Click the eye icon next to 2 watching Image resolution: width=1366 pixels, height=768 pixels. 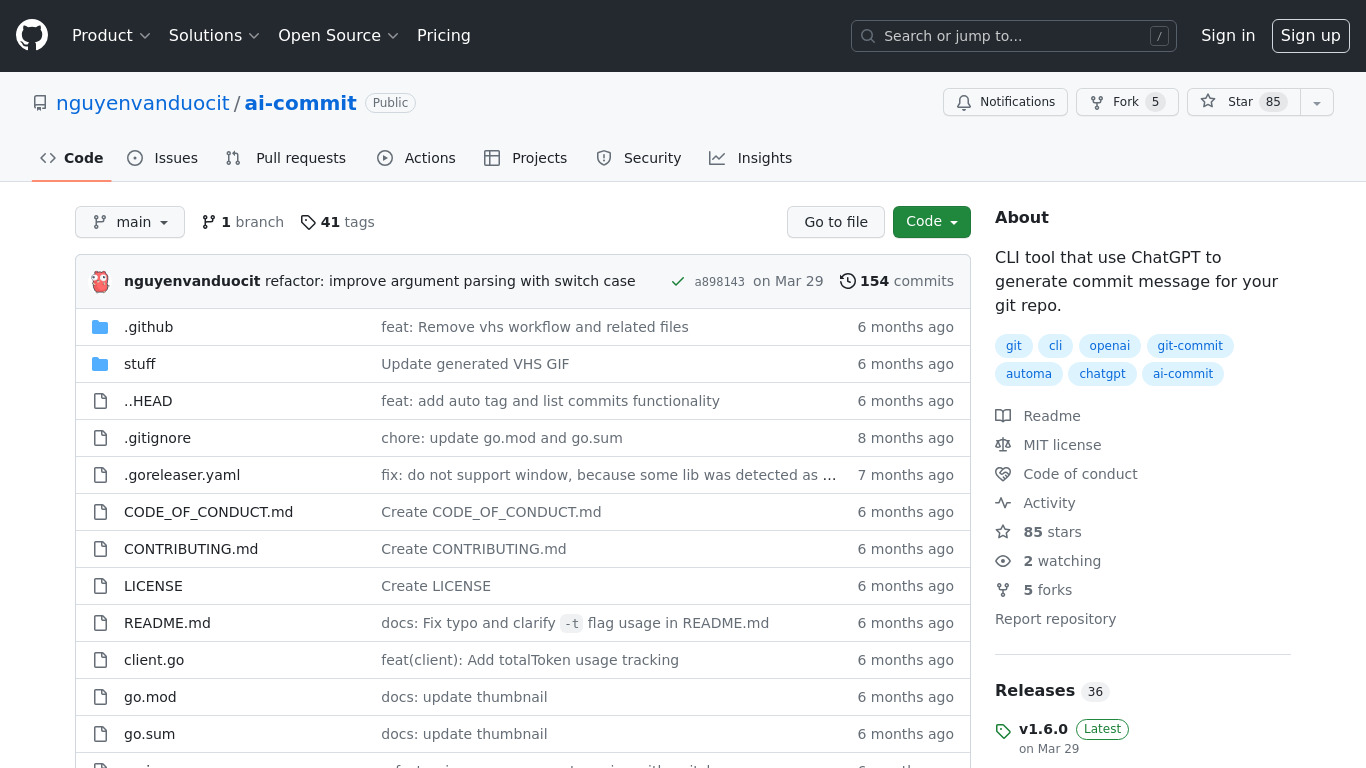coord(1003,561)
